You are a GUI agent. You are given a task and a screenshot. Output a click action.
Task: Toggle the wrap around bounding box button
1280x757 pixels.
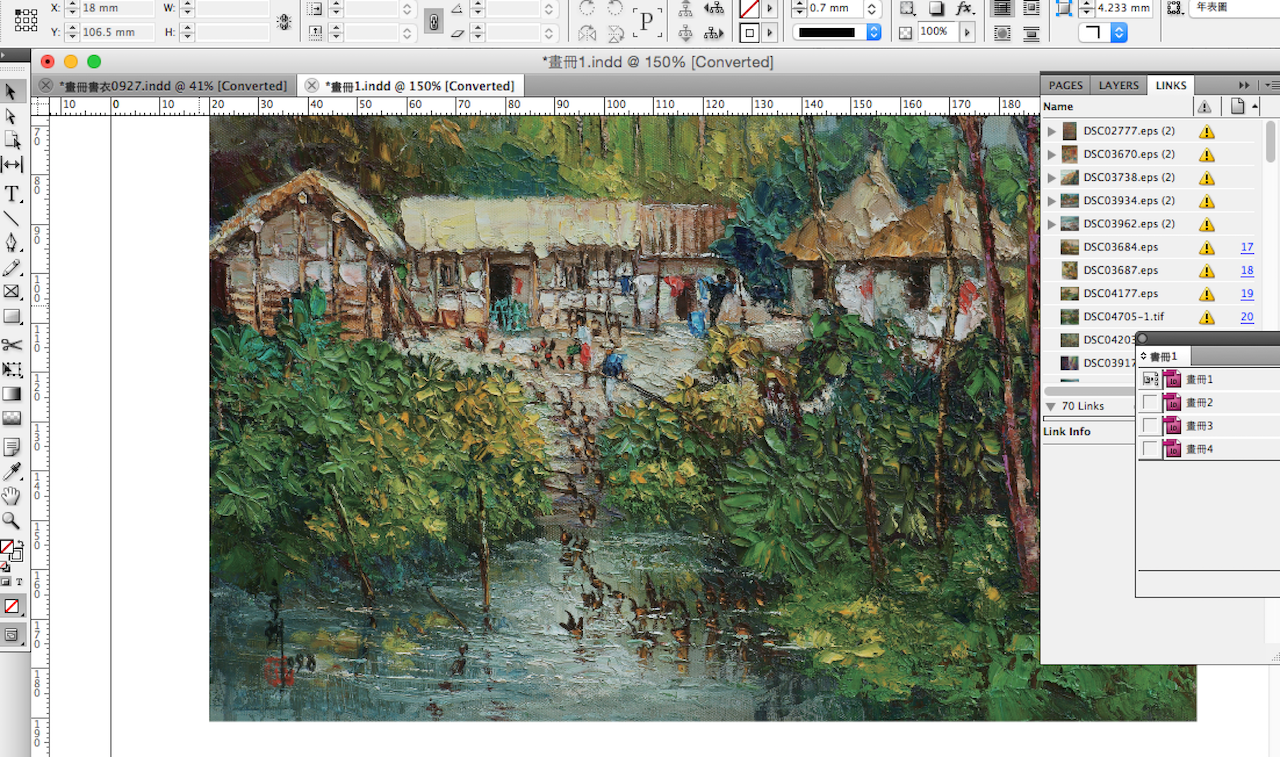pyautogui.click(x=1031, y=9)
